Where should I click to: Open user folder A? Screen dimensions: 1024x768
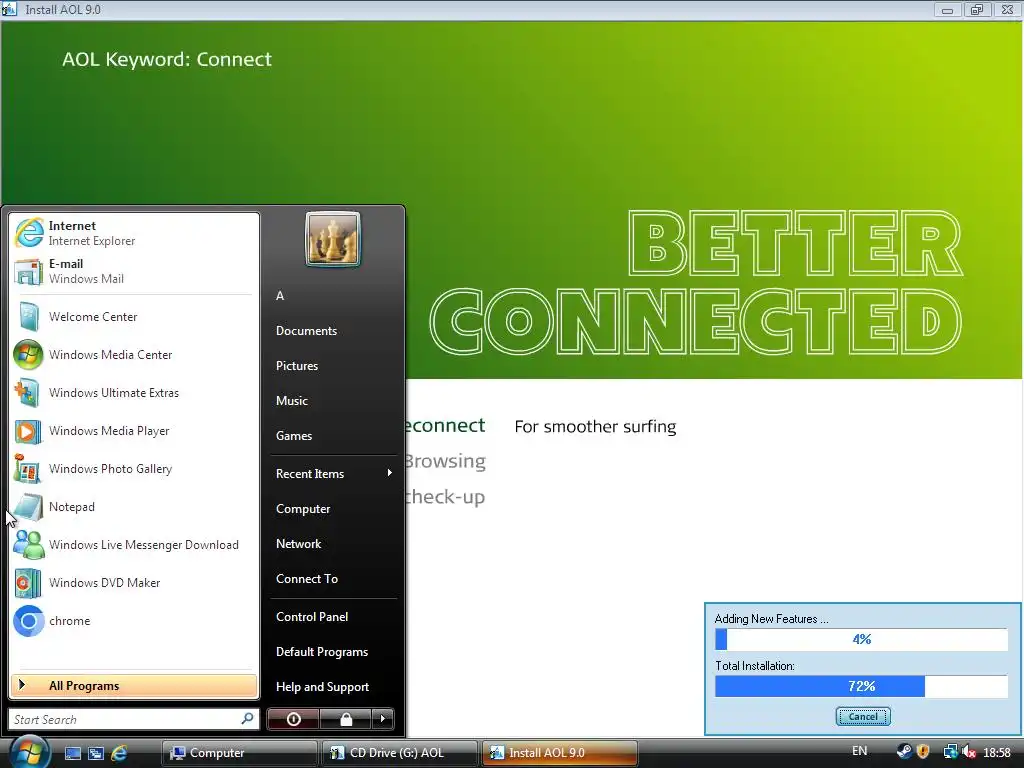click(333, 296)
